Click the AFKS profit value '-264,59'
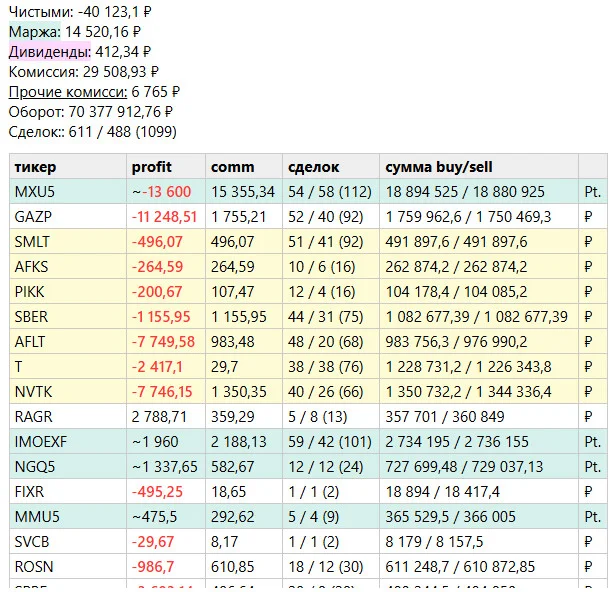This screenshot has width=612, height=592. tap(157, 267)
